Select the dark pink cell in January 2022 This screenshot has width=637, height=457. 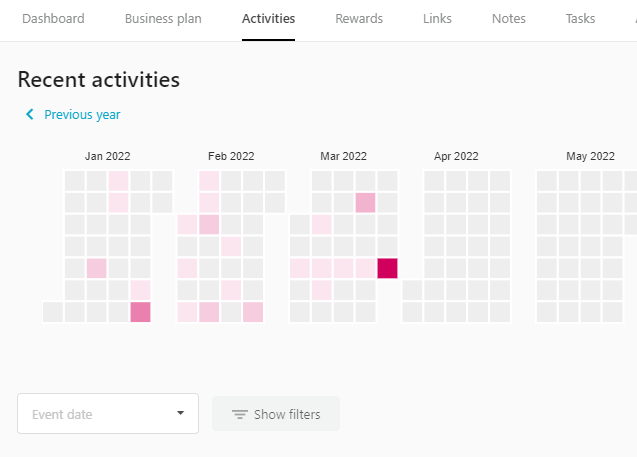(x=140, y=312)
